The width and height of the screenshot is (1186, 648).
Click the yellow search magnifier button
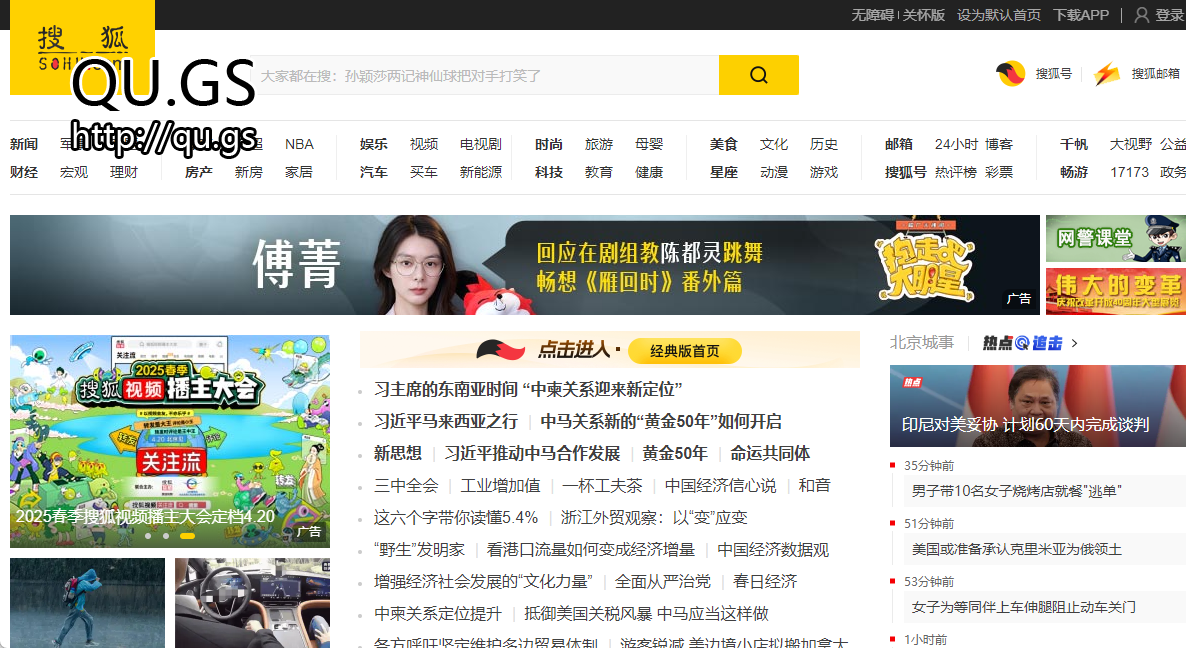pyautogui.click(x=759, y=75)
